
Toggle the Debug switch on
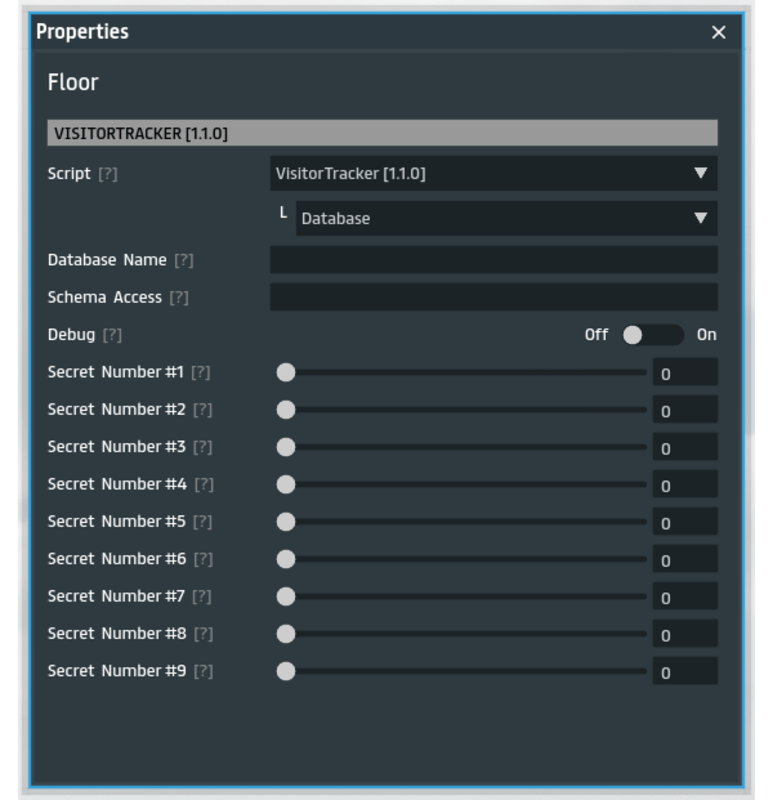coord(652,335)
